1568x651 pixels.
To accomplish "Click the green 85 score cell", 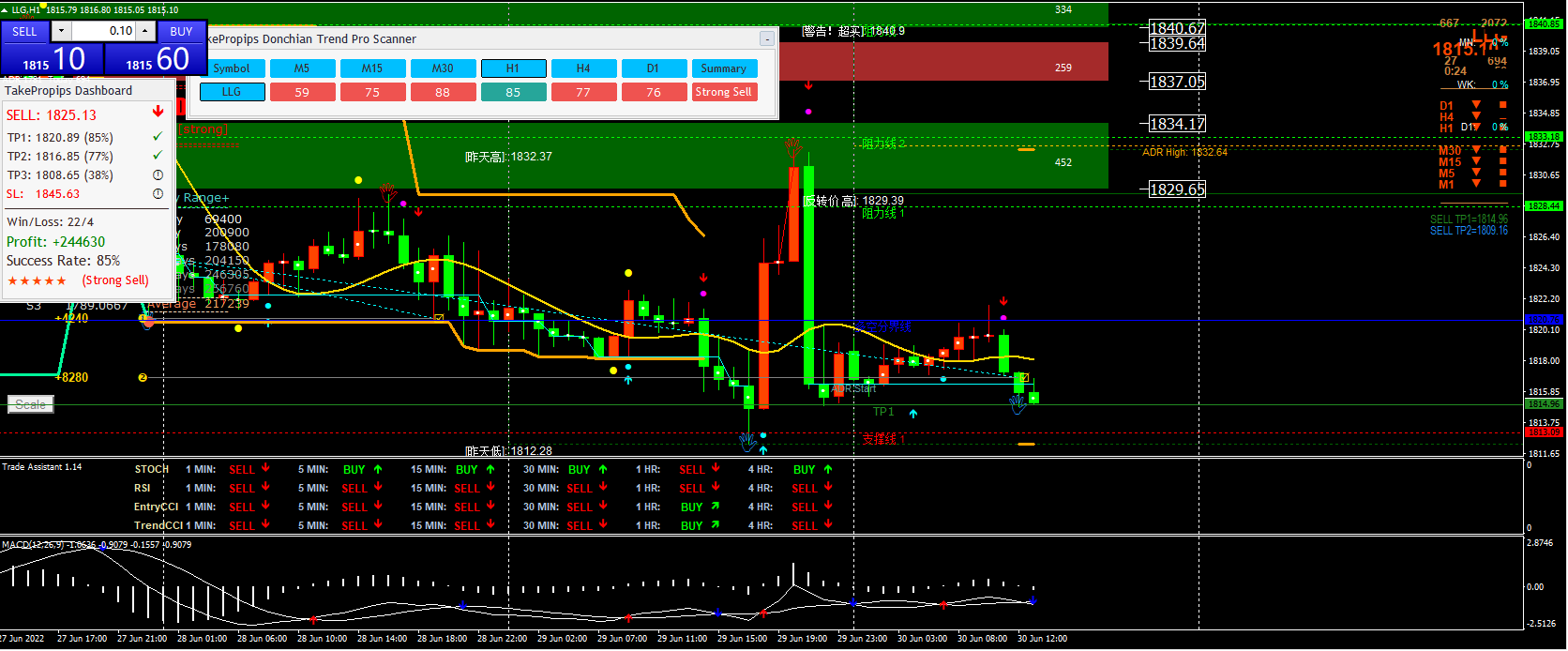I will point(513,92).
